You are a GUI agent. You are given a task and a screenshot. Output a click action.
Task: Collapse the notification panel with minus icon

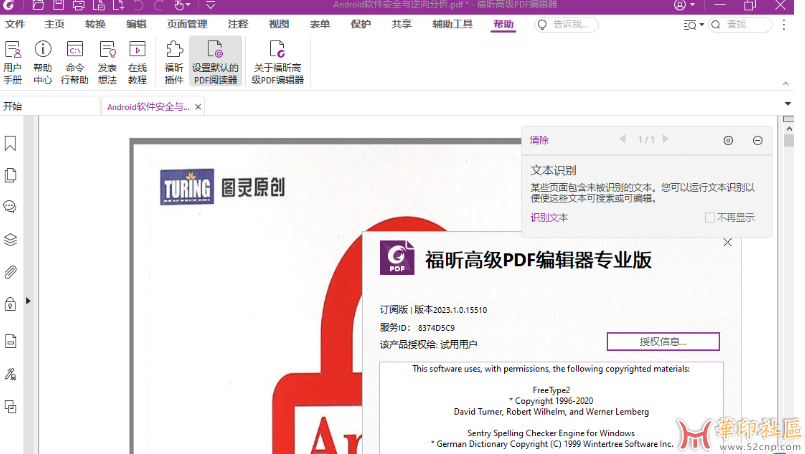coord(758,140)
